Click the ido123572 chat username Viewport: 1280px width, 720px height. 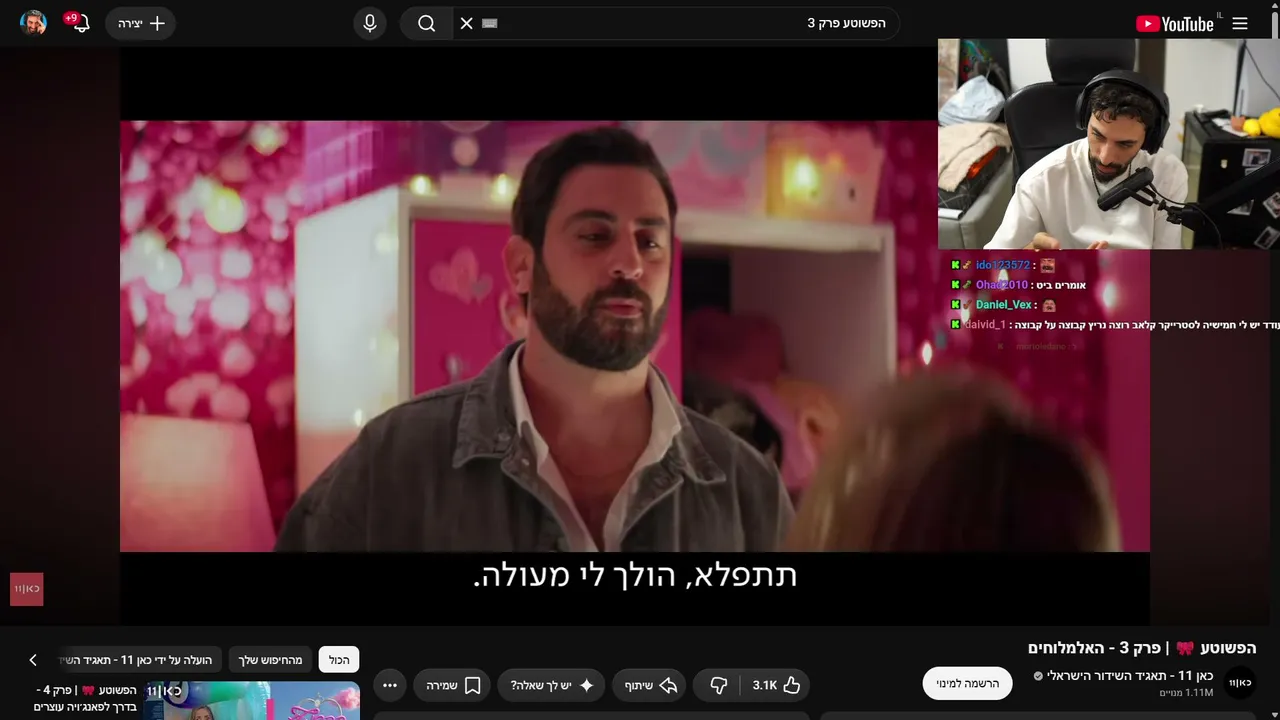click(1002, 265)
